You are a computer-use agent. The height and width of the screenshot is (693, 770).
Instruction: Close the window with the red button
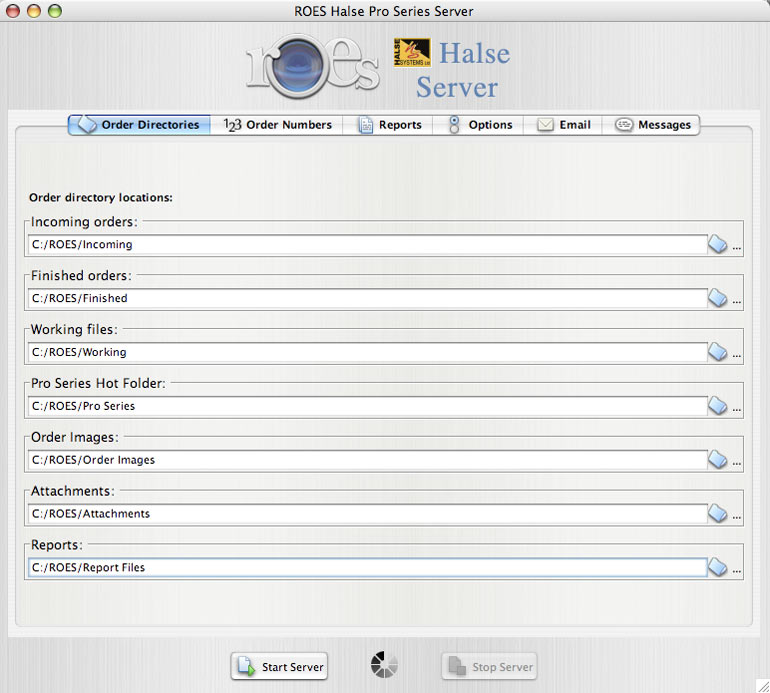(13, 11)
